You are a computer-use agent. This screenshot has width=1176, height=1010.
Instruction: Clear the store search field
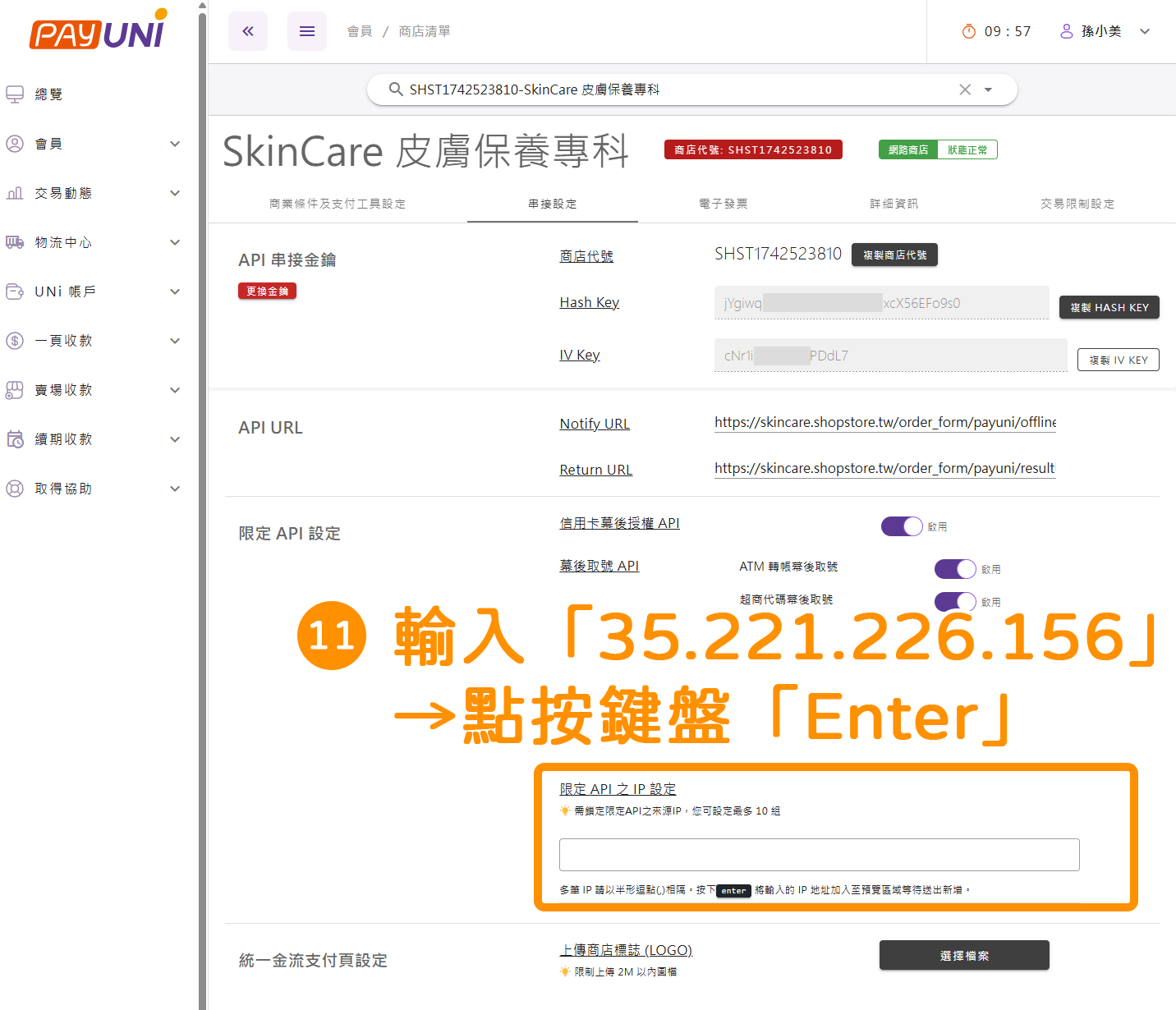[965, 90]
